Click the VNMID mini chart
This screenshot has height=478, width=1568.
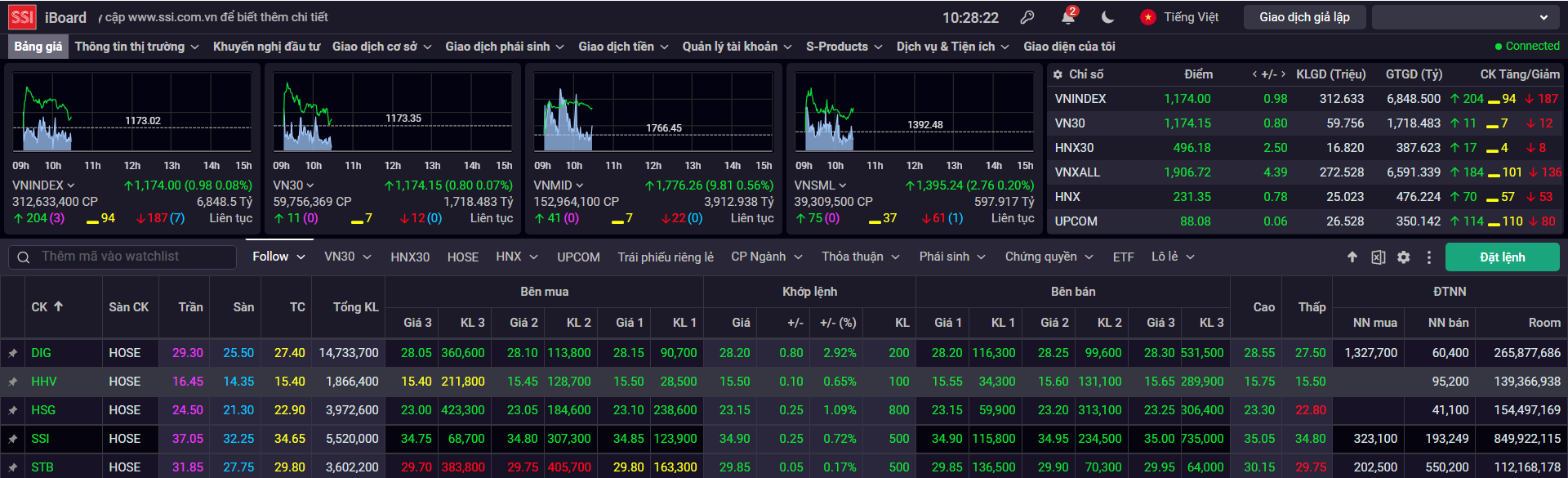click(653, 113)
